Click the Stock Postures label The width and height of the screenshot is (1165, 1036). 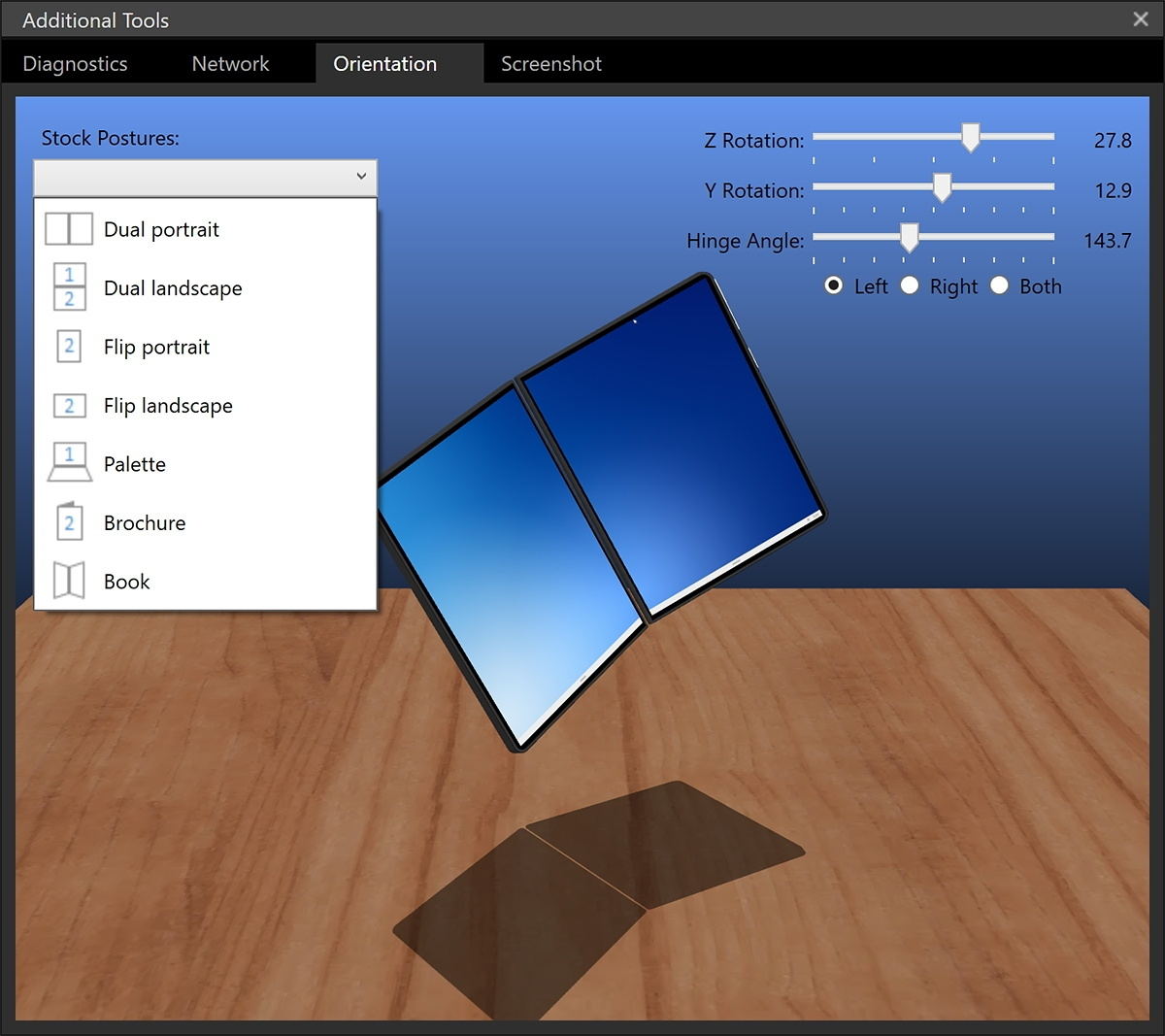(x=111, y=138)
